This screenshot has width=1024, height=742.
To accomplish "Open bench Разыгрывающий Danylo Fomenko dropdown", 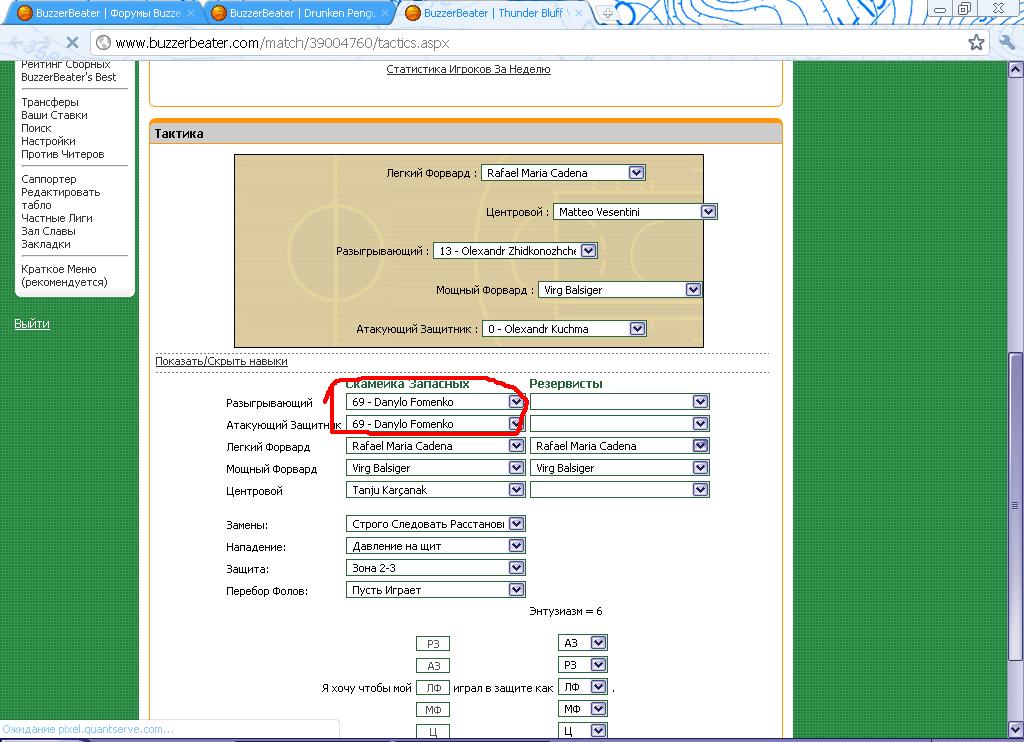I will [x=436, y=402].
